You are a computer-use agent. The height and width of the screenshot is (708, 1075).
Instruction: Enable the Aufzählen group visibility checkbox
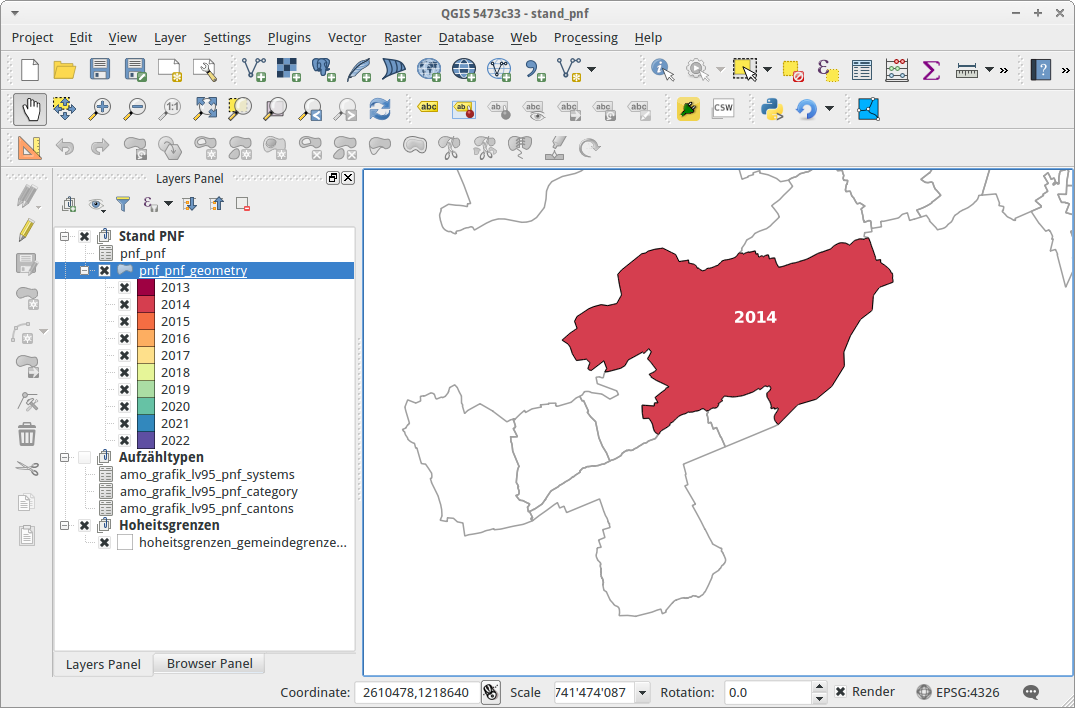coord(84,457)
